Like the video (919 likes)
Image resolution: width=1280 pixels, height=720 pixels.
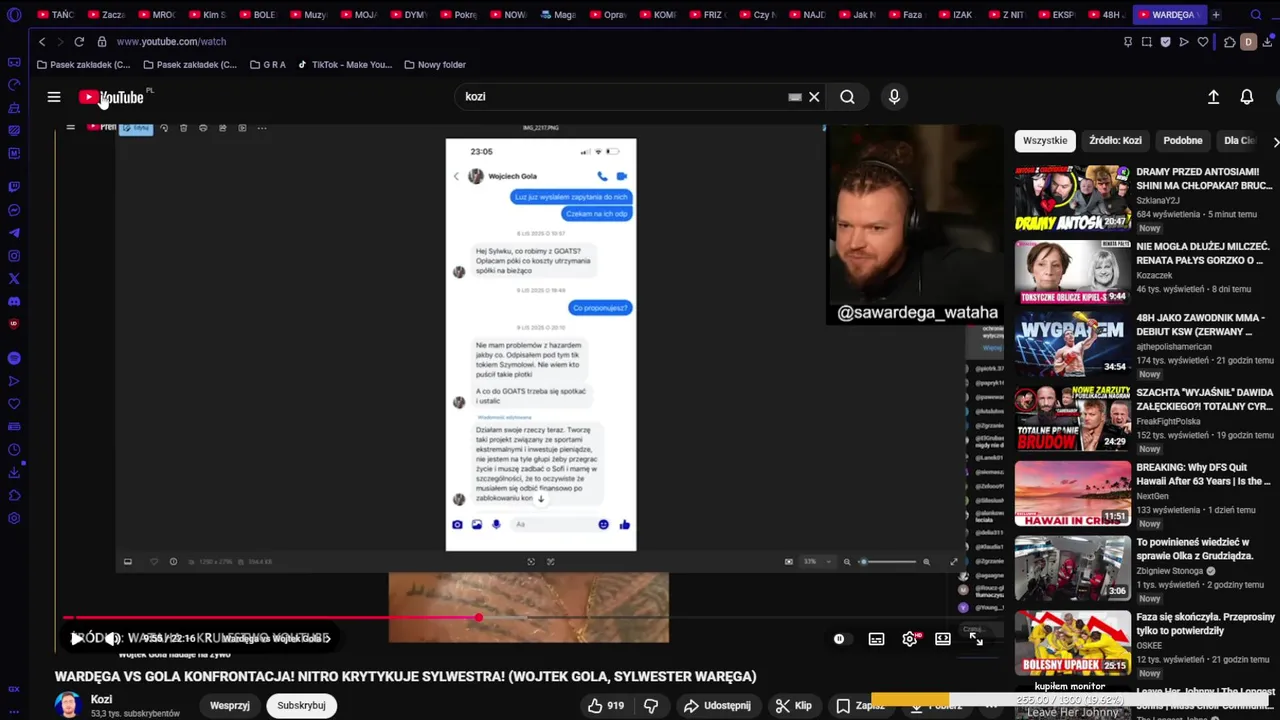tap(607, 705)
